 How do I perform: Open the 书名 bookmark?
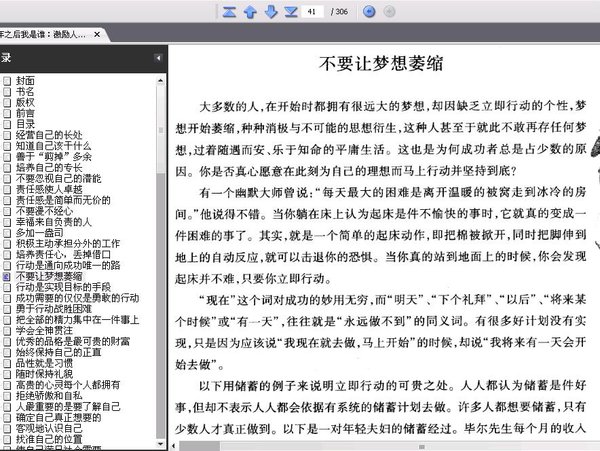(25, 91)
